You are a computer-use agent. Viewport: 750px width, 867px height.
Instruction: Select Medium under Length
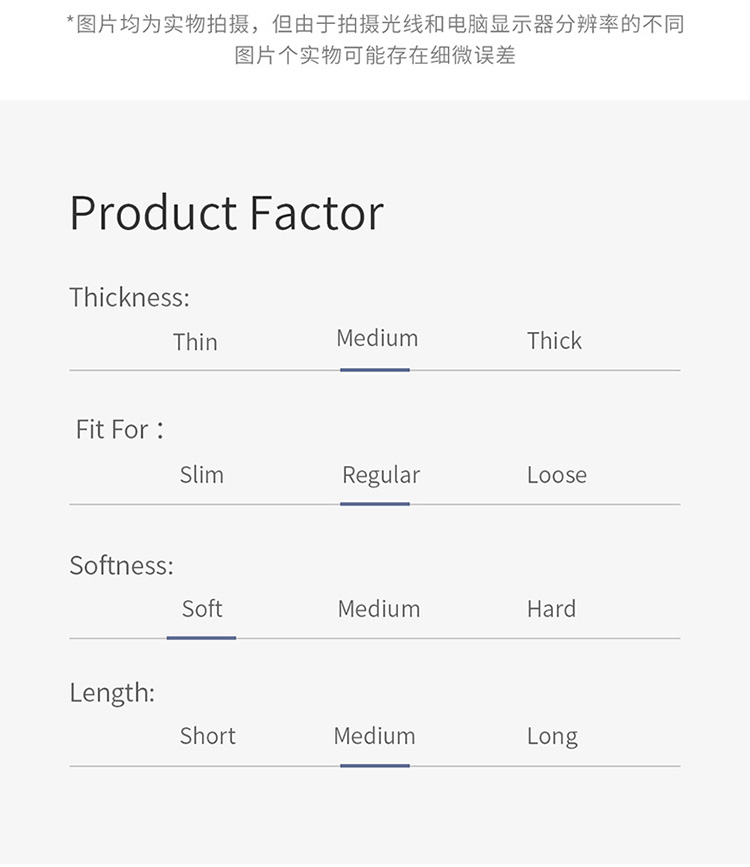(x=374, y=735)
